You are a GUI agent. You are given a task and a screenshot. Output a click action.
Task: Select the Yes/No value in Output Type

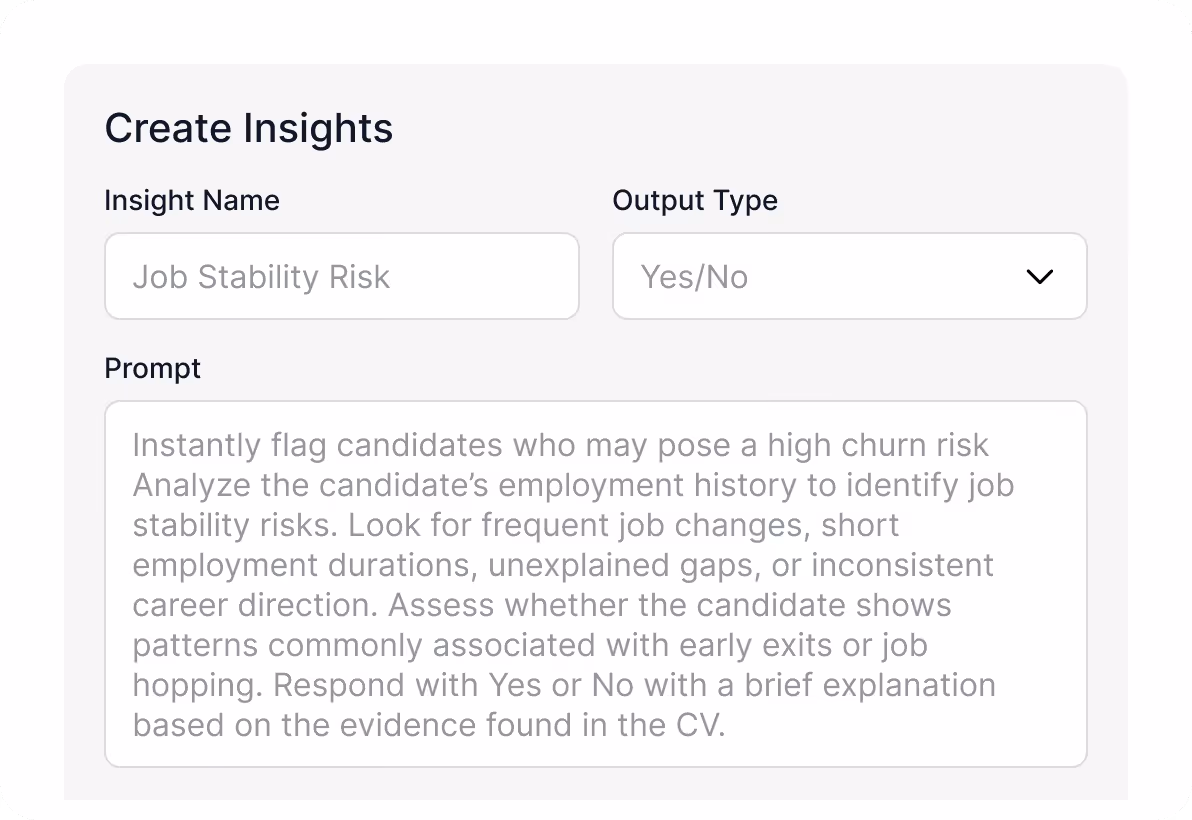694,277
